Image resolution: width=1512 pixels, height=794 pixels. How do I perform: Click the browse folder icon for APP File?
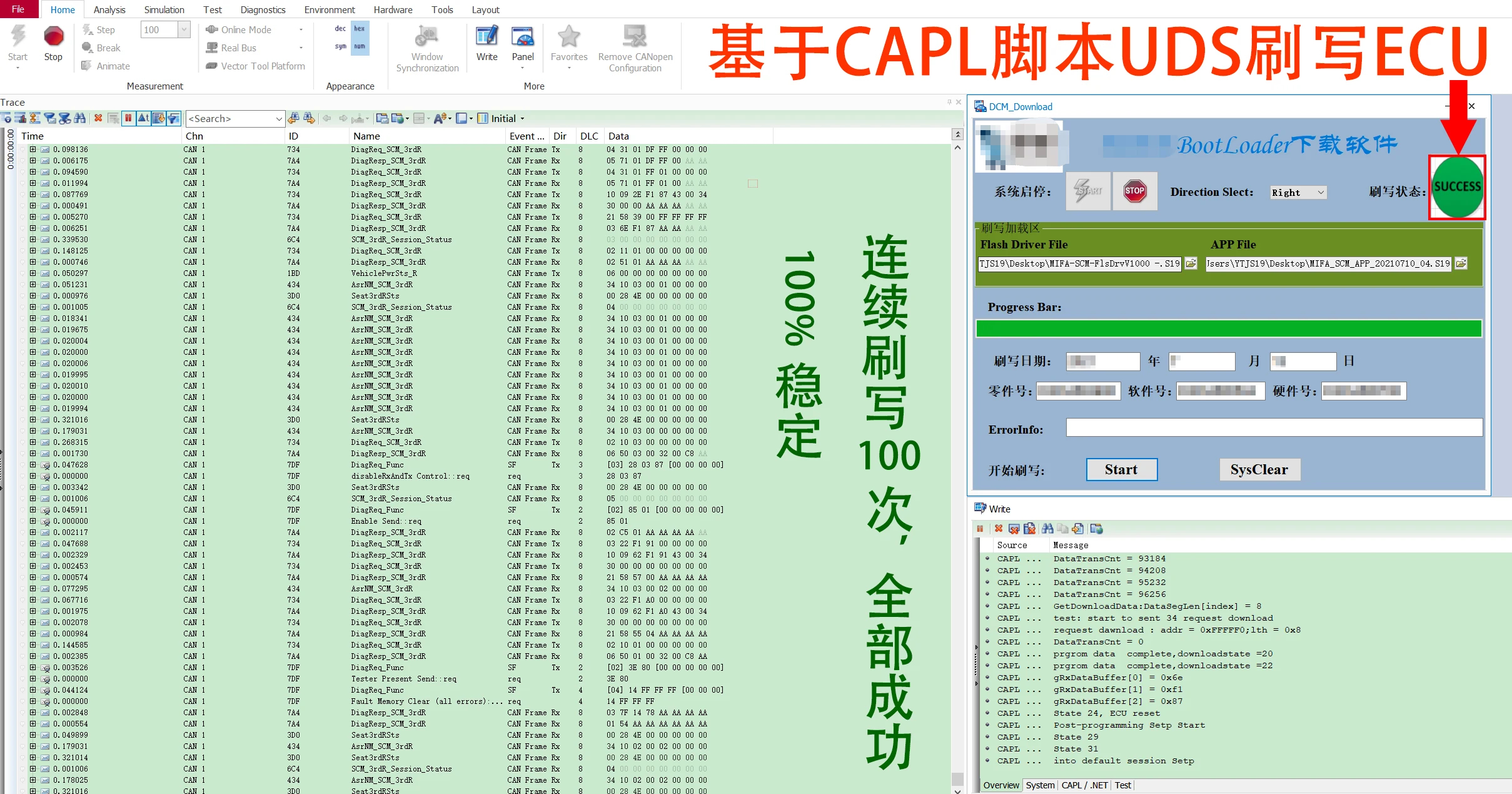[1461, 263]
